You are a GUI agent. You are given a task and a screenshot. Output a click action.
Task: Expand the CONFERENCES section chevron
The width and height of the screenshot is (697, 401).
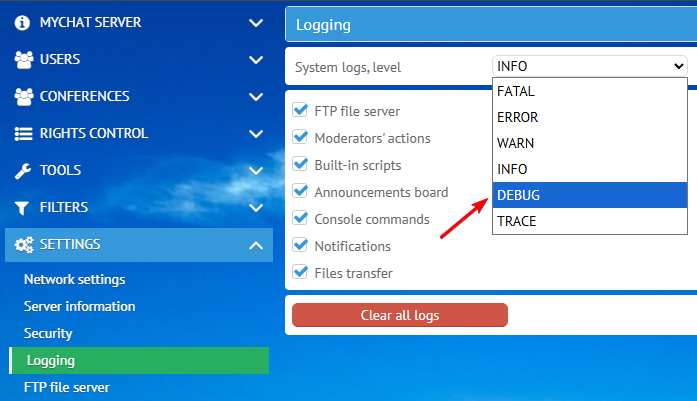click(x=256, y=96)
